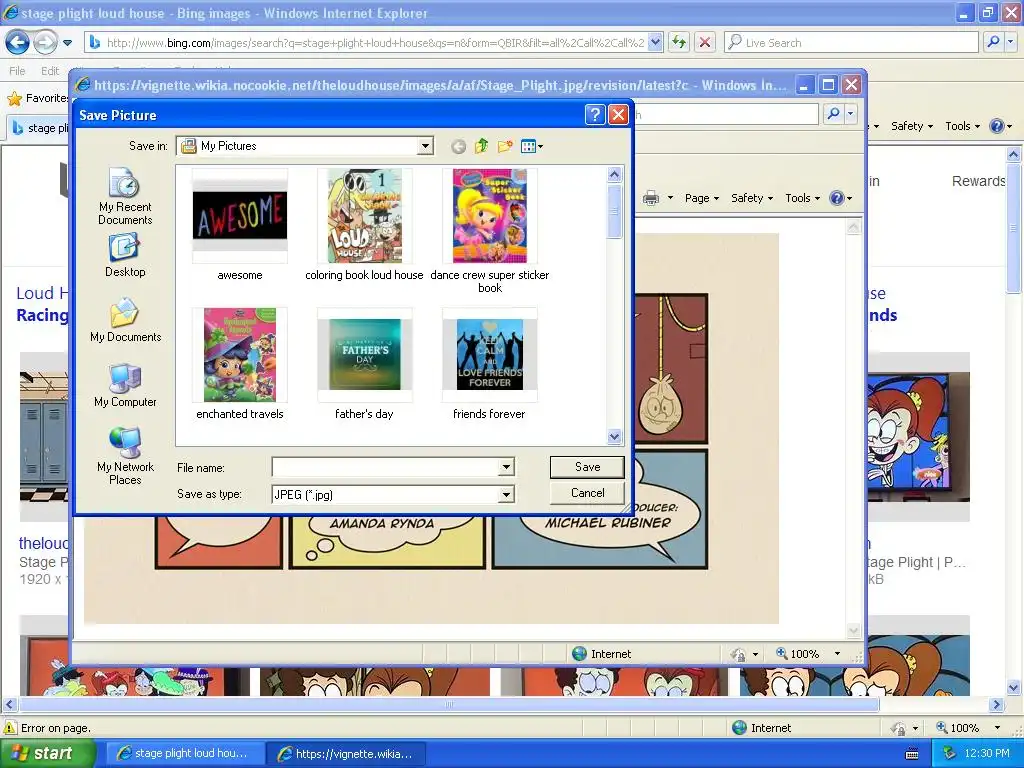This screenshot has height=768, width=1024.
Task: Open the Safety menu in vignette window
Action: click(x=752, y=198)
